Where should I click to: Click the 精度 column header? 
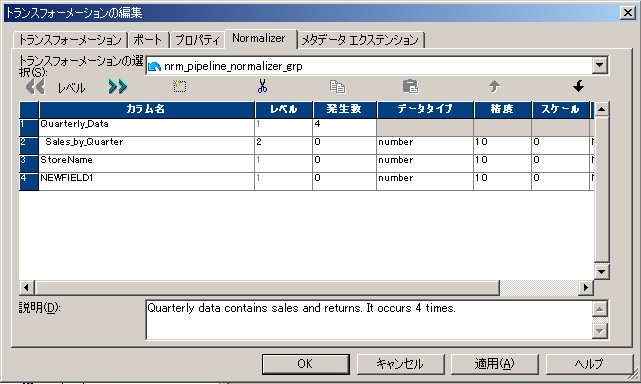(x=502, y=109)
